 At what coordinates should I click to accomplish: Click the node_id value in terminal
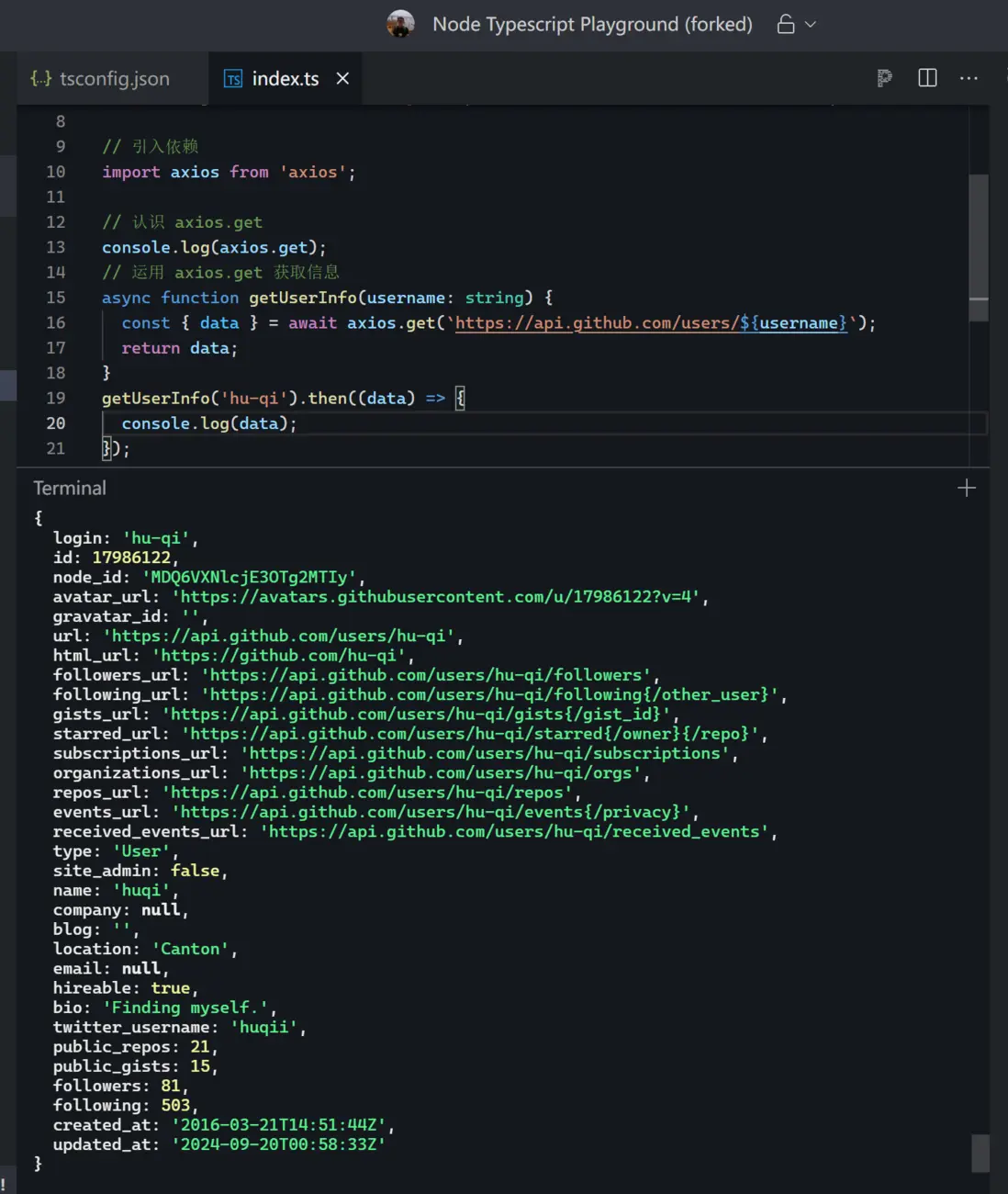[249, 578]
